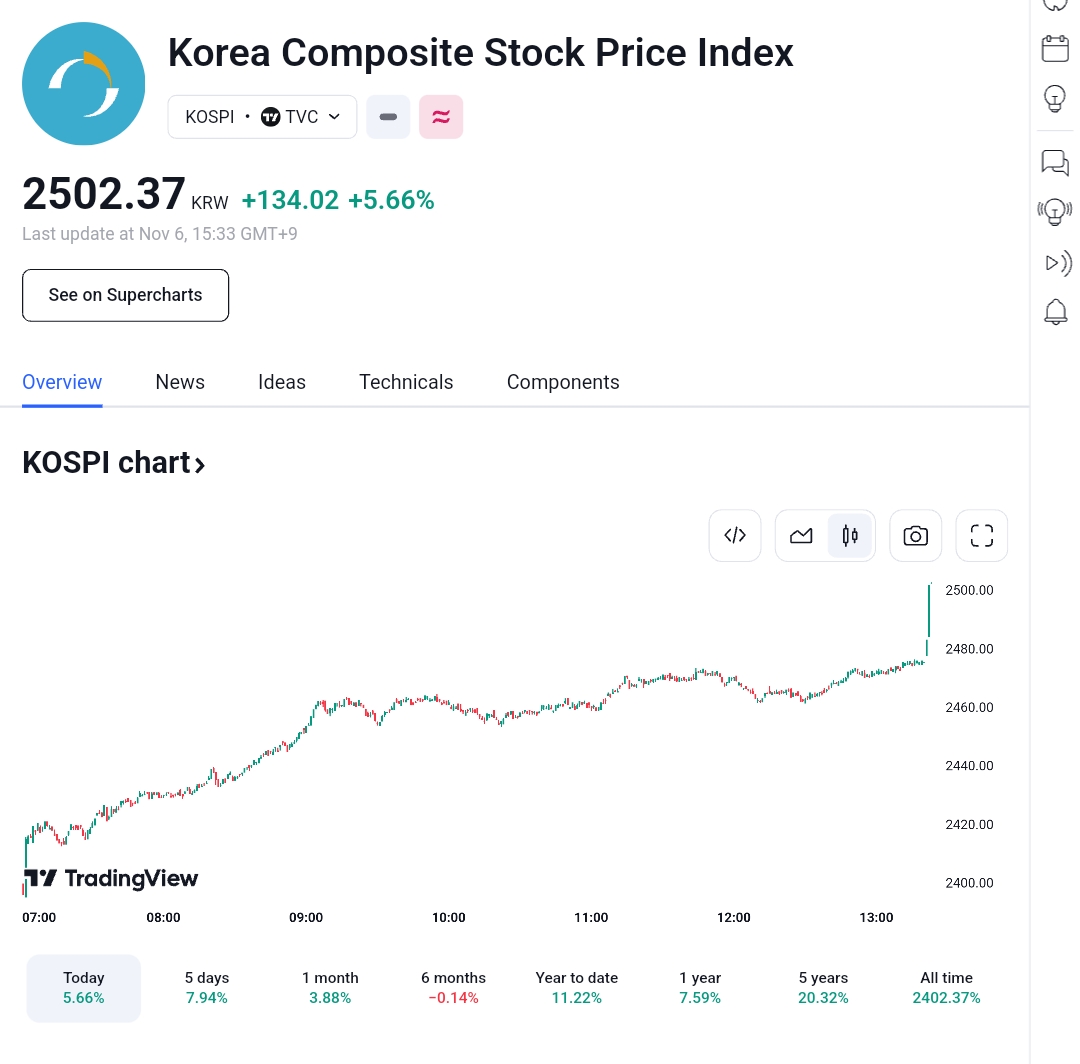Switch to the News tab

click(x=180, y=382)
